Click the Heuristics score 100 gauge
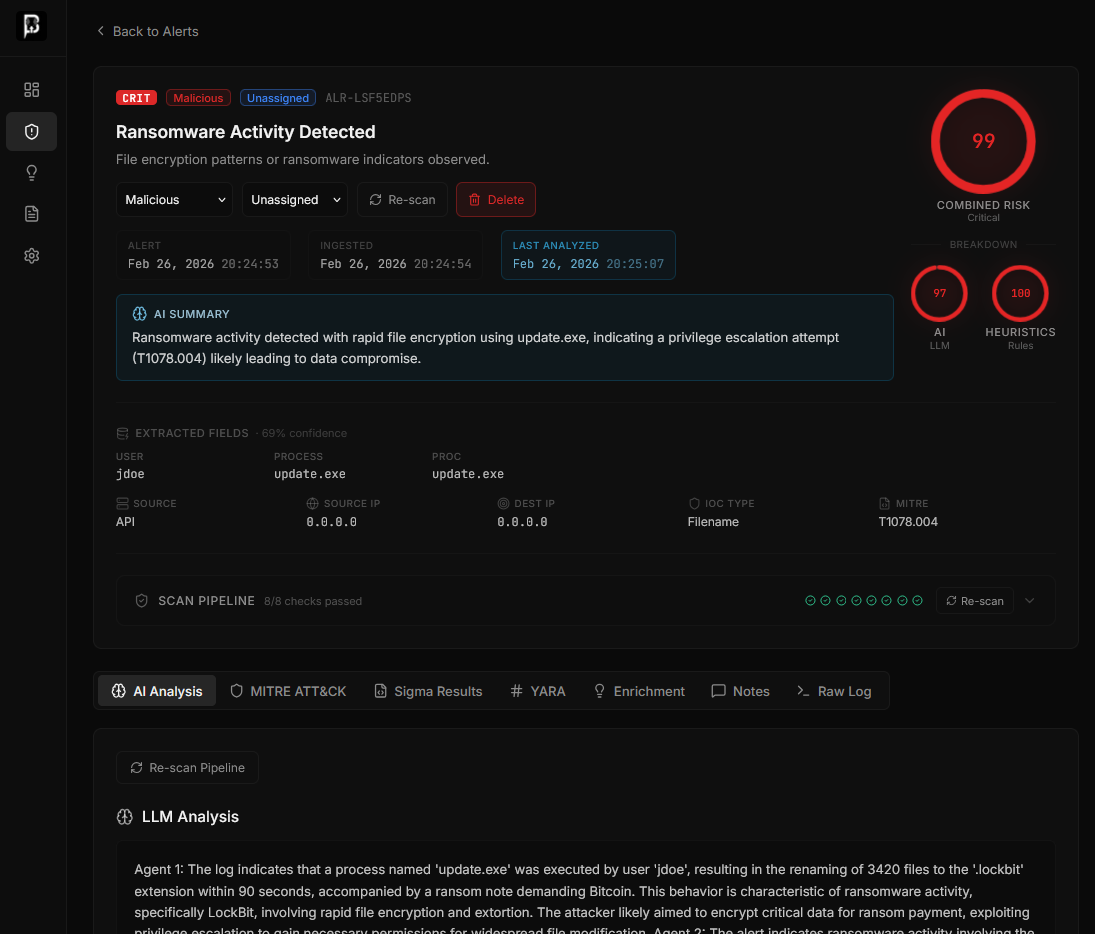This screenshot has width=1095, height=934. (x=1020, y=293)
